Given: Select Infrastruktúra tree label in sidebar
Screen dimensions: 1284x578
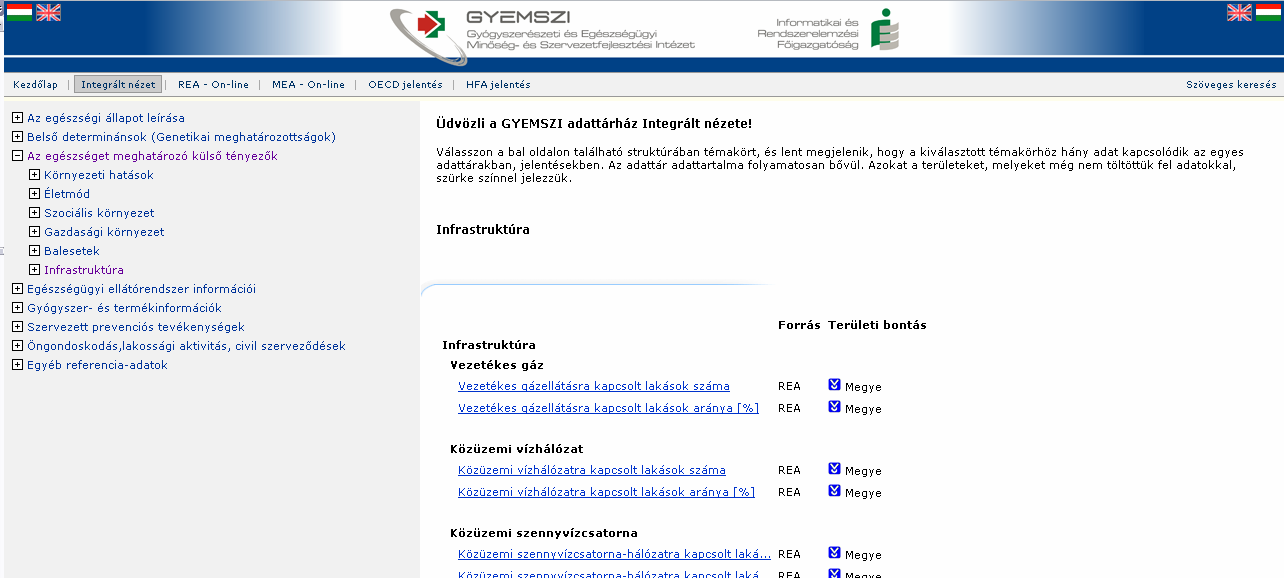Looking at the screenshot, I should point(84,270).
